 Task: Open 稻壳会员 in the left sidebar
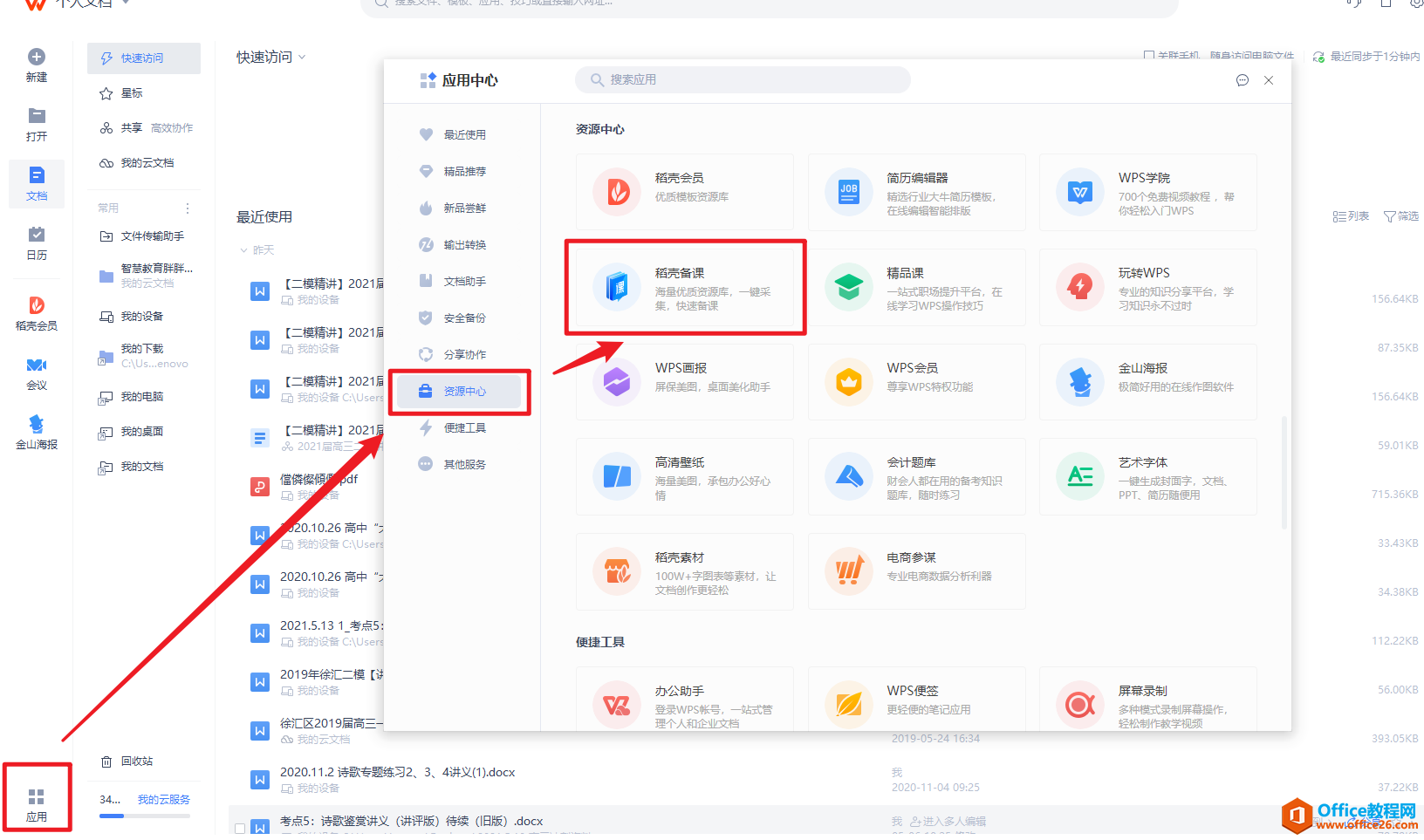coord(37,312)
